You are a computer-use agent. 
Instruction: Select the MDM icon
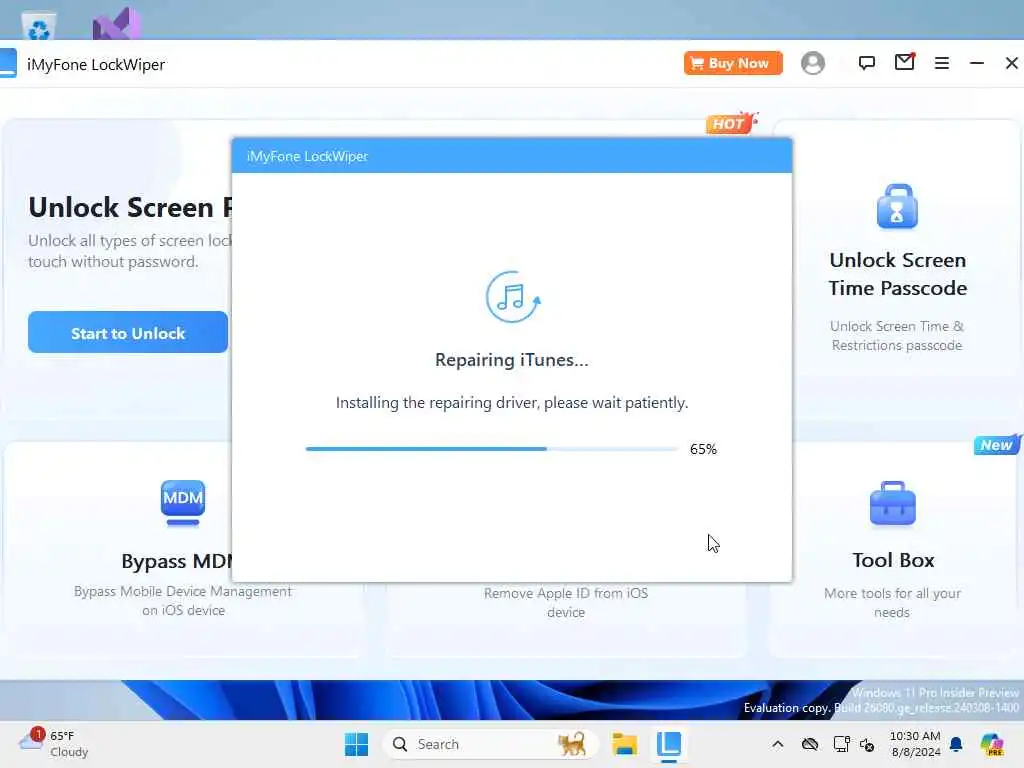[x=183, y=502]
